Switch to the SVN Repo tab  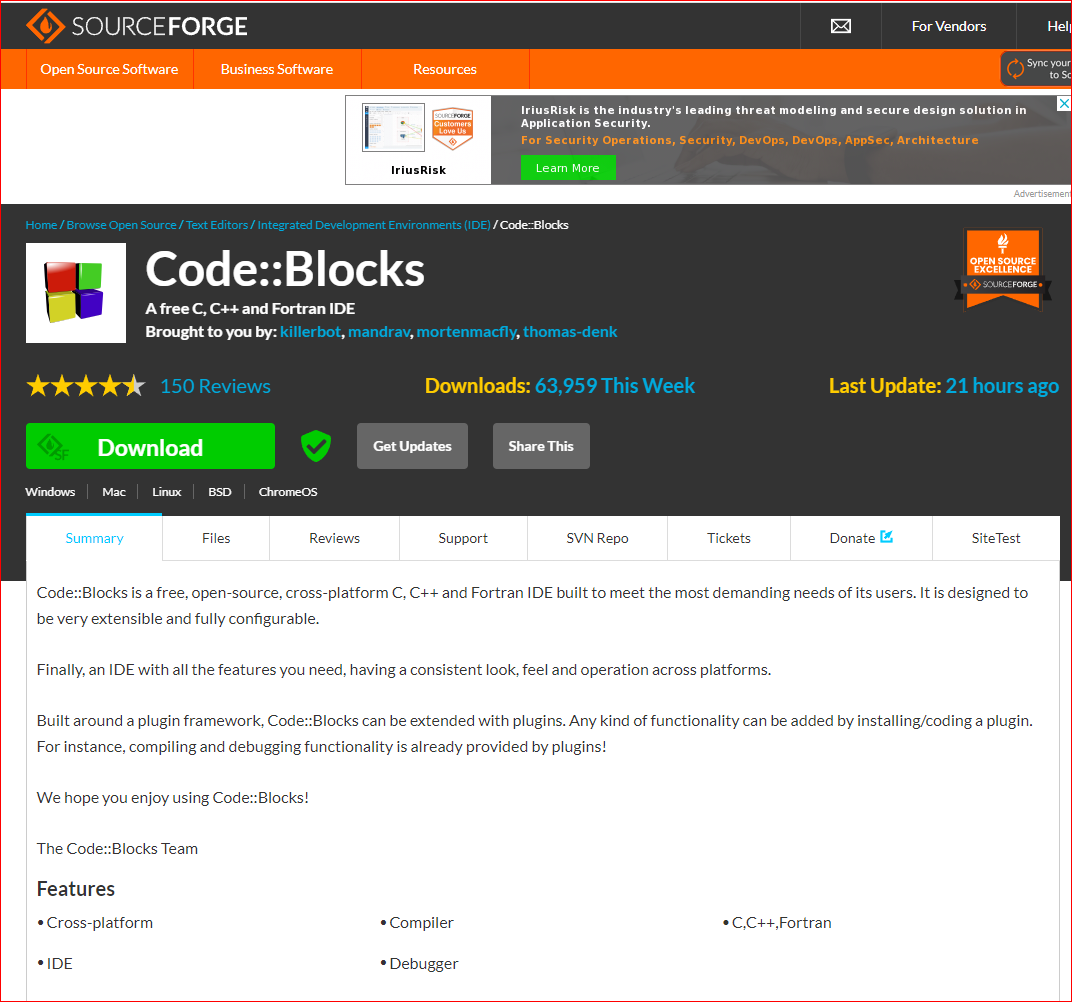(x=597, y=537)
